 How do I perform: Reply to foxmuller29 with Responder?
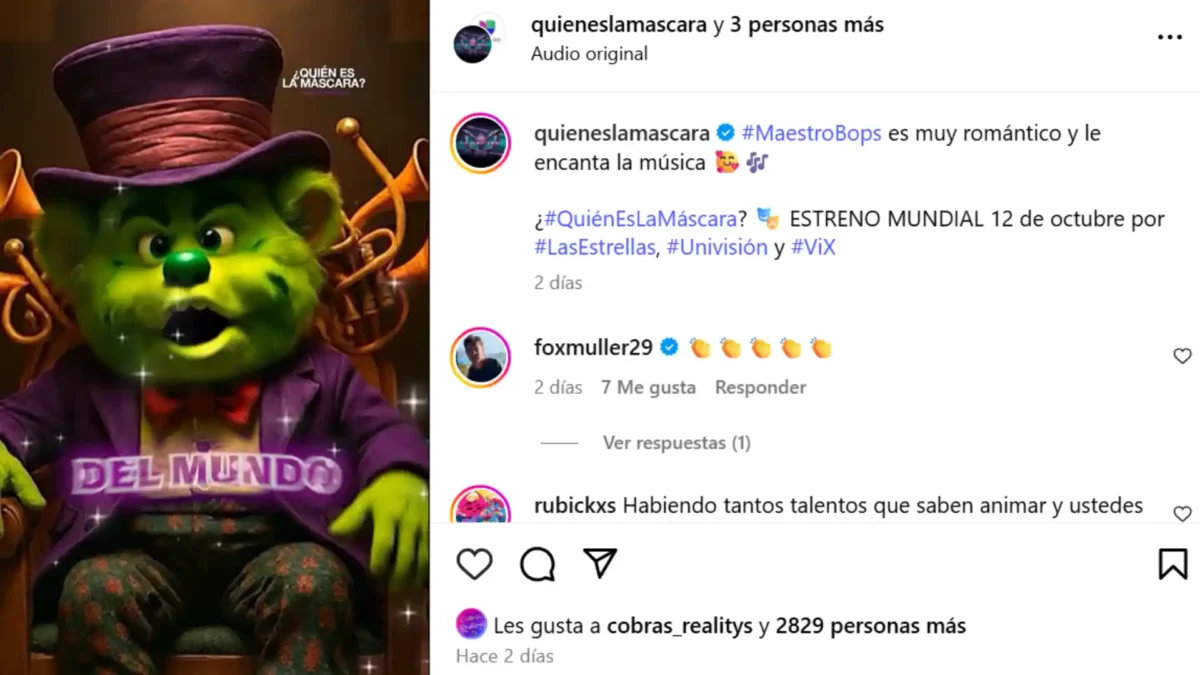click(760, 387)
